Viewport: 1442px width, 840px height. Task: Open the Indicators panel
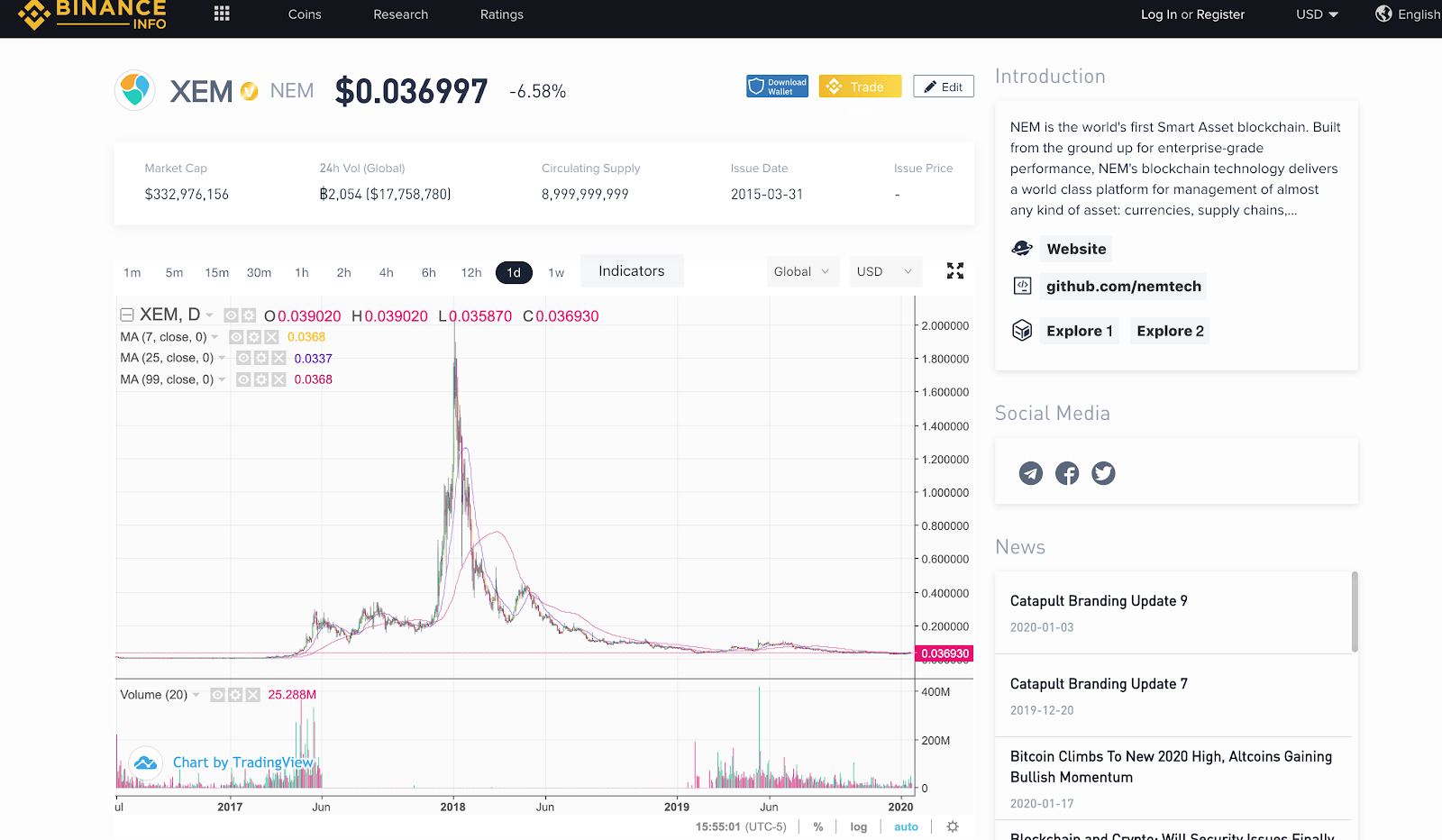(x=632, y=271)
